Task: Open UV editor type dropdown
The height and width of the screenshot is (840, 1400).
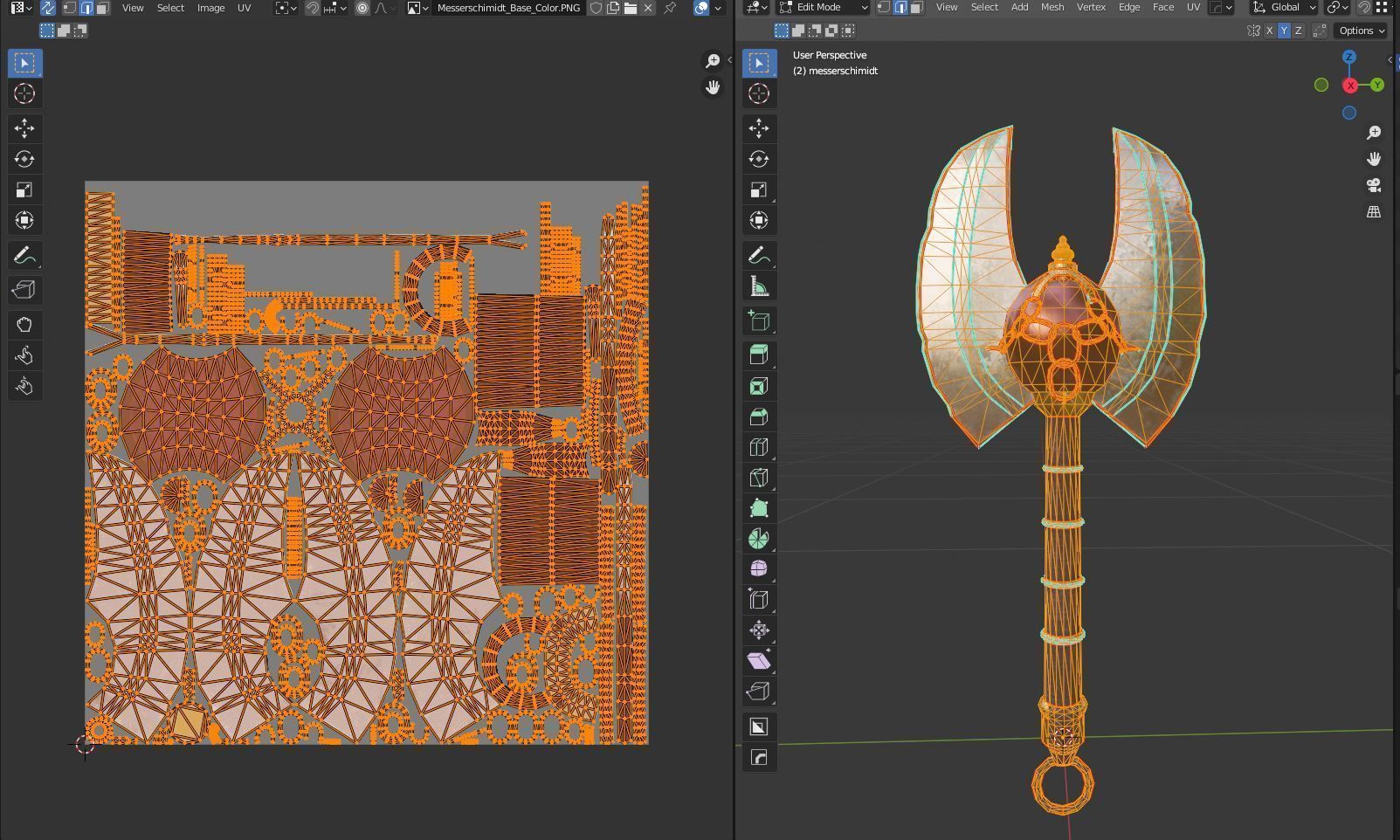Action: [22, 8]
